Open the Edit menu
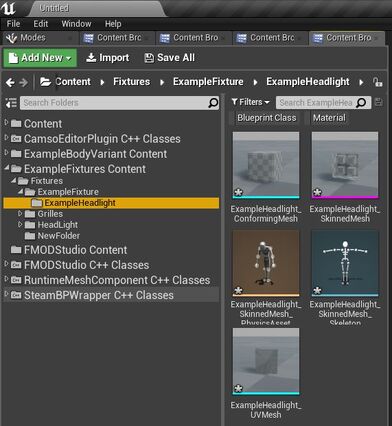This screenshot has height=426, width=392. pyautogui.click(x=41, y=24)
